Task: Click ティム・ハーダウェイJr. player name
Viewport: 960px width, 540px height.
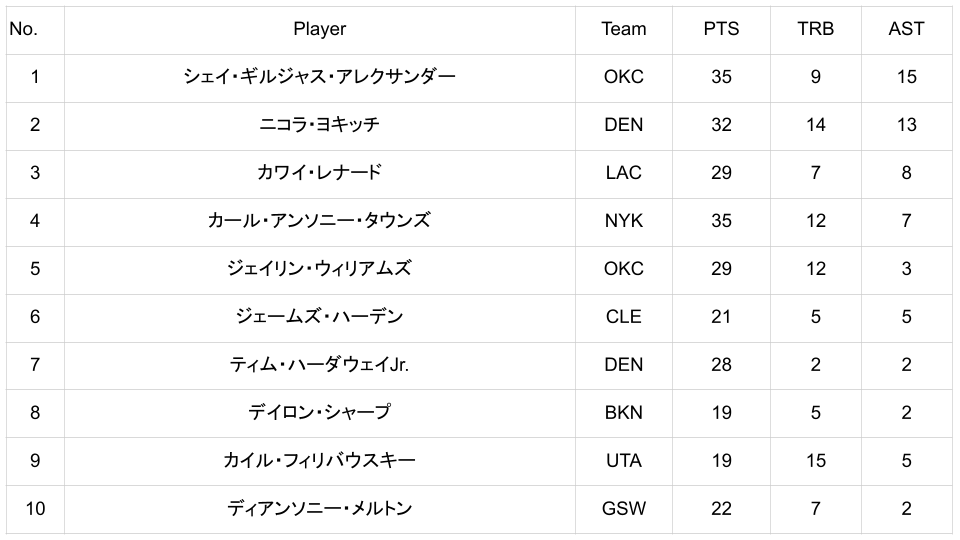Action: (319, 365)
